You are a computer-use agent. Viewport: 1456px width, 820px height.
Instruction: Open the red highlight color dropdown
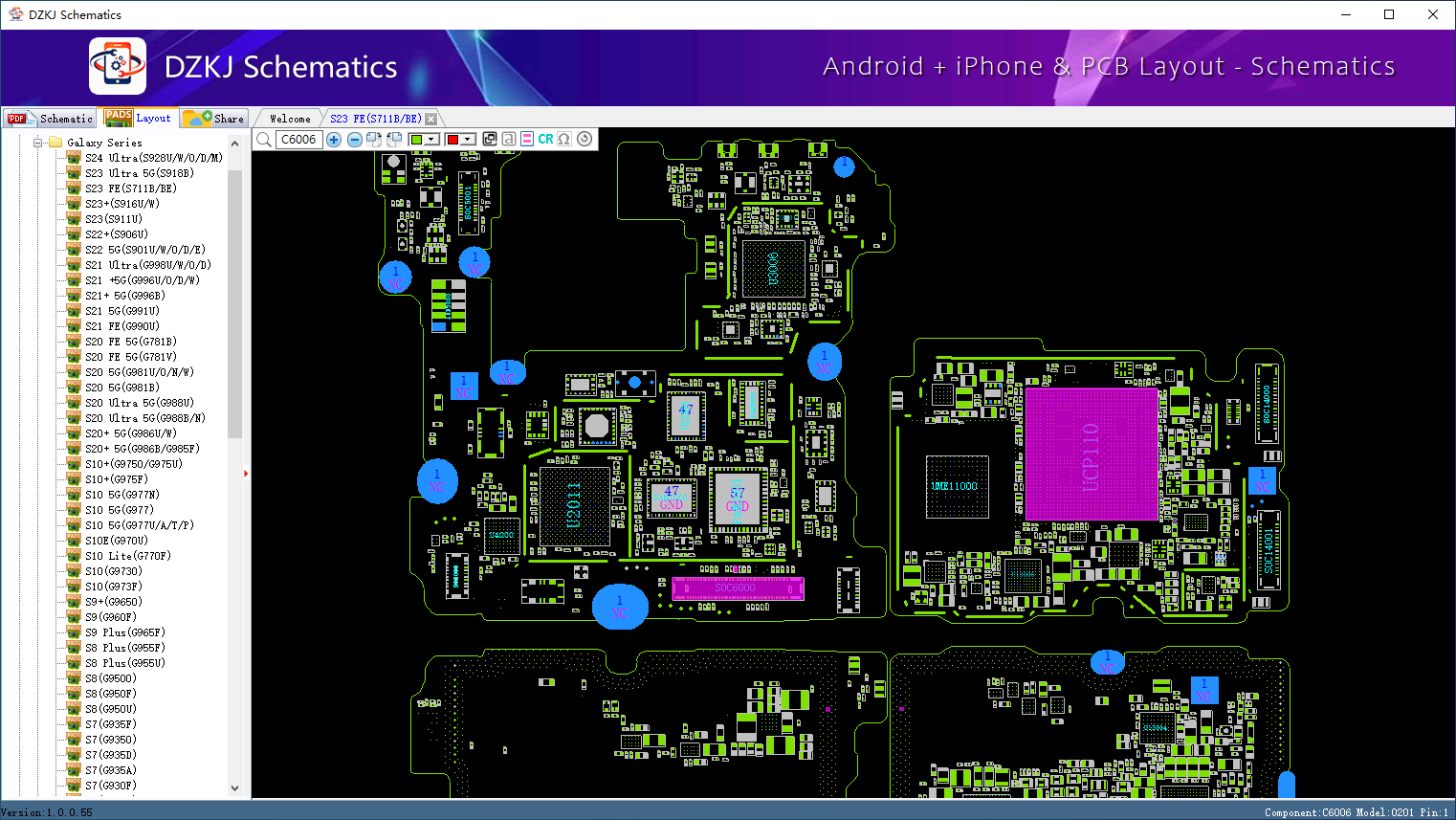[x=469, y=140]
